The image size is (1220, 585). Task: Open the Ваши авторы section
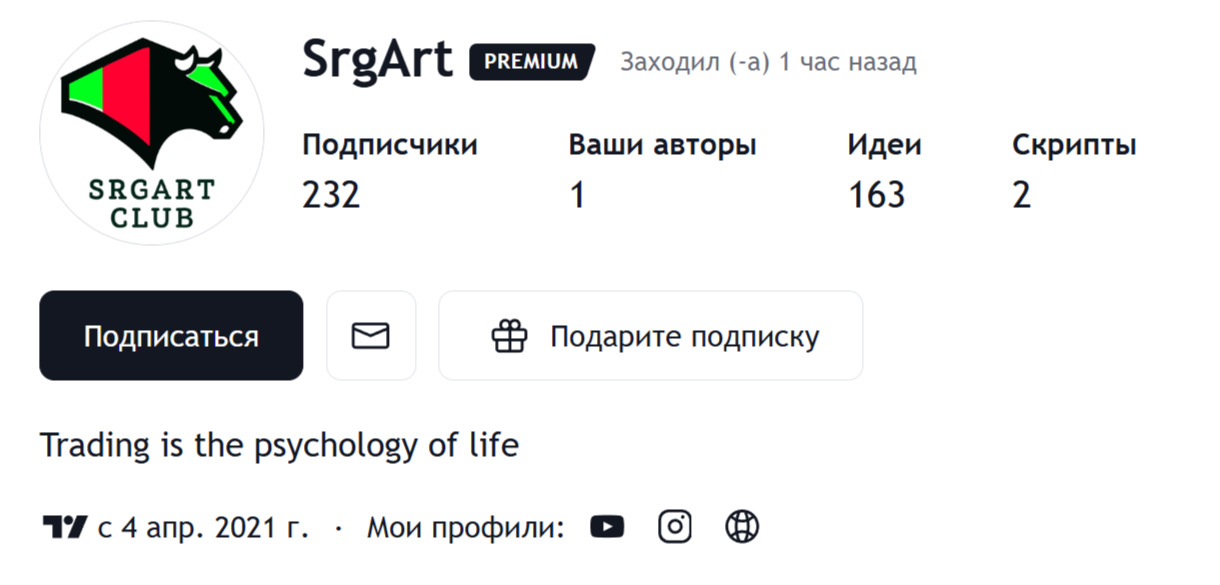(662, 144)
